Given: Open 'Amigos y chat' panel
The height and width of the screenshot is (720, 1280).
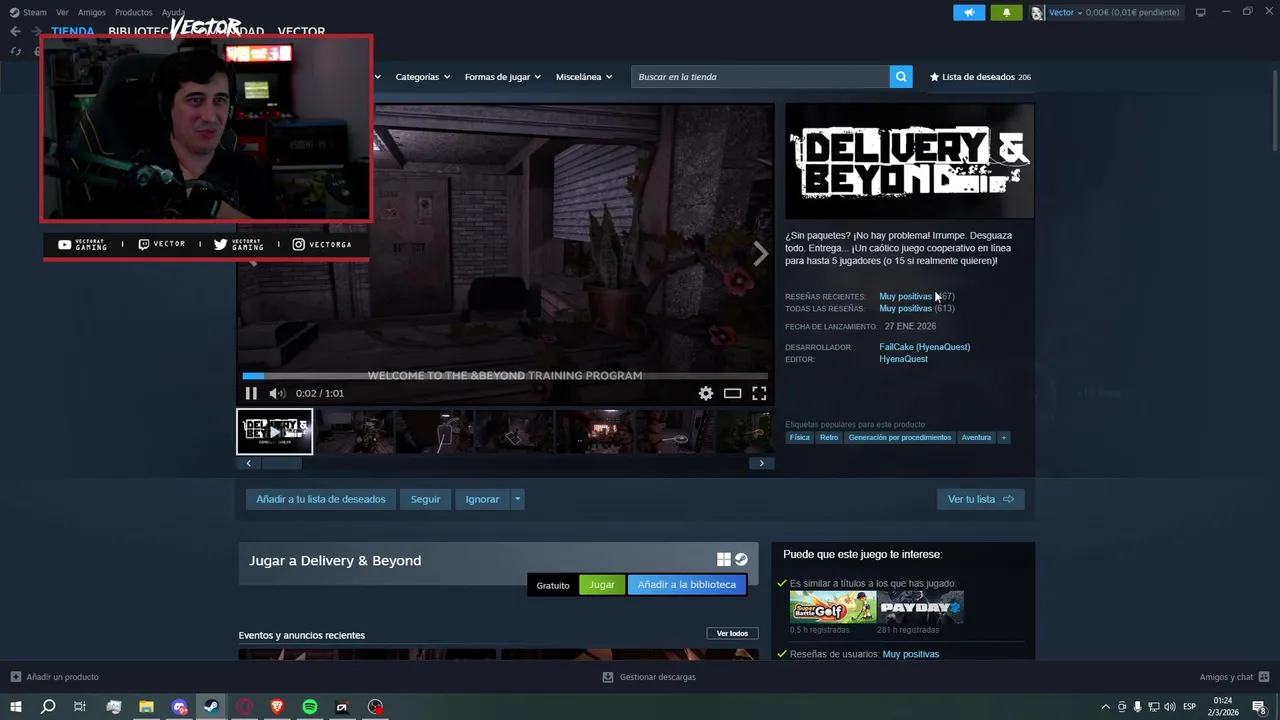Looking at the screenshot, I should tap(1235, 677).
